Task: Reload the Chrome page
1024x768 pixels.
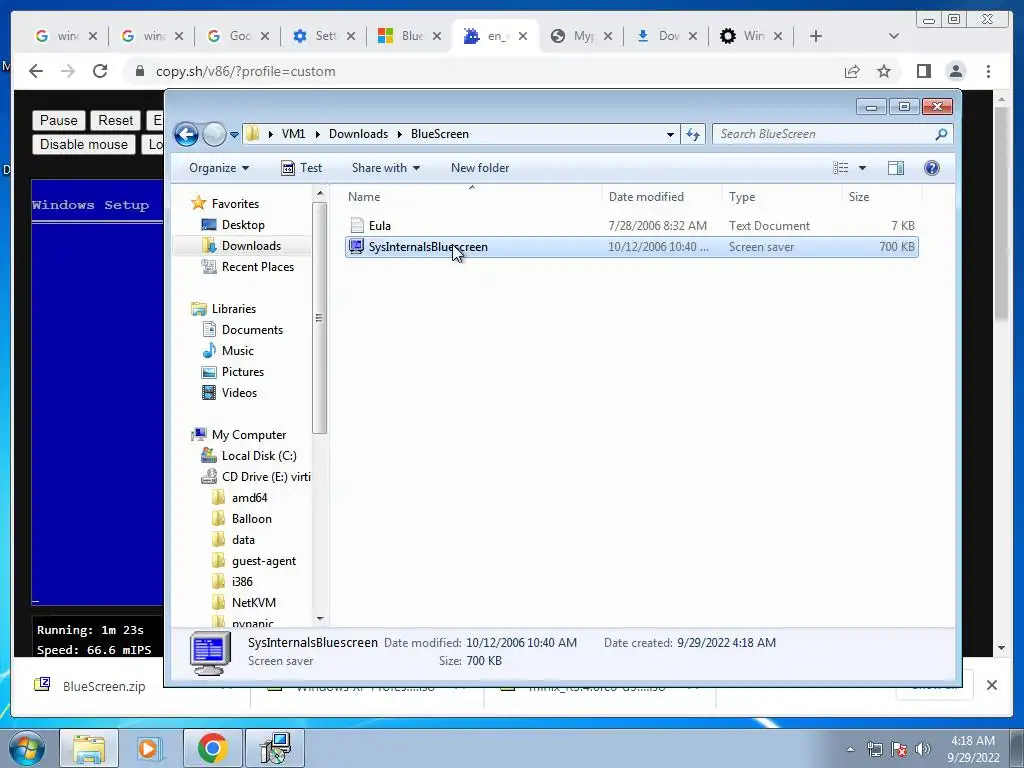Action: [100, 71]
